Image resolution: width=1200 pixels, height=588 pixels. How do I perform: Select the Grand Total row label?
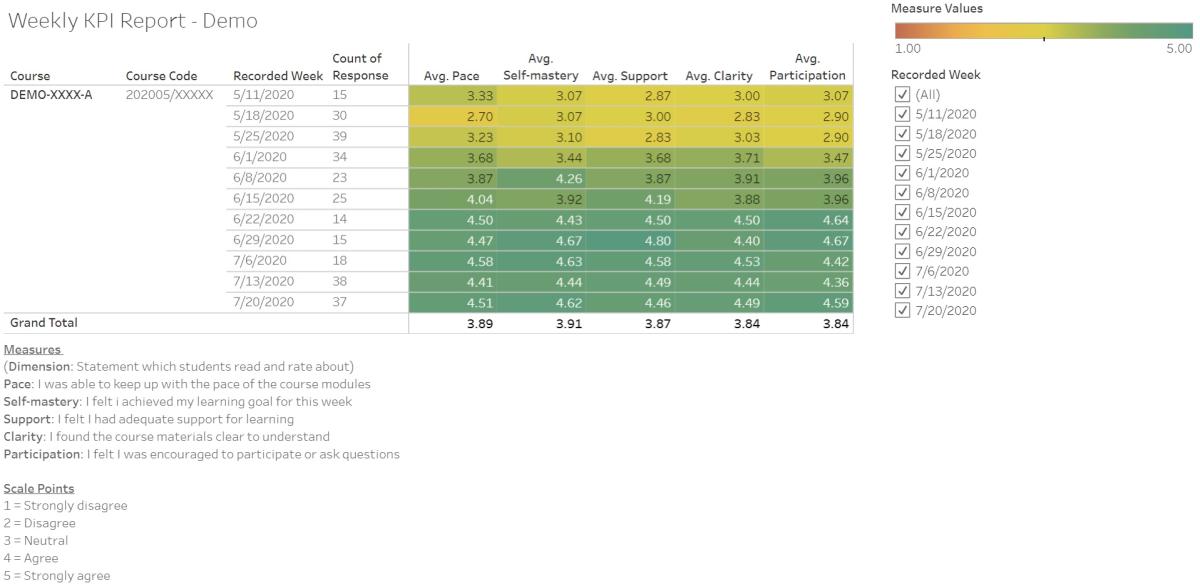[x=45, y=324]
